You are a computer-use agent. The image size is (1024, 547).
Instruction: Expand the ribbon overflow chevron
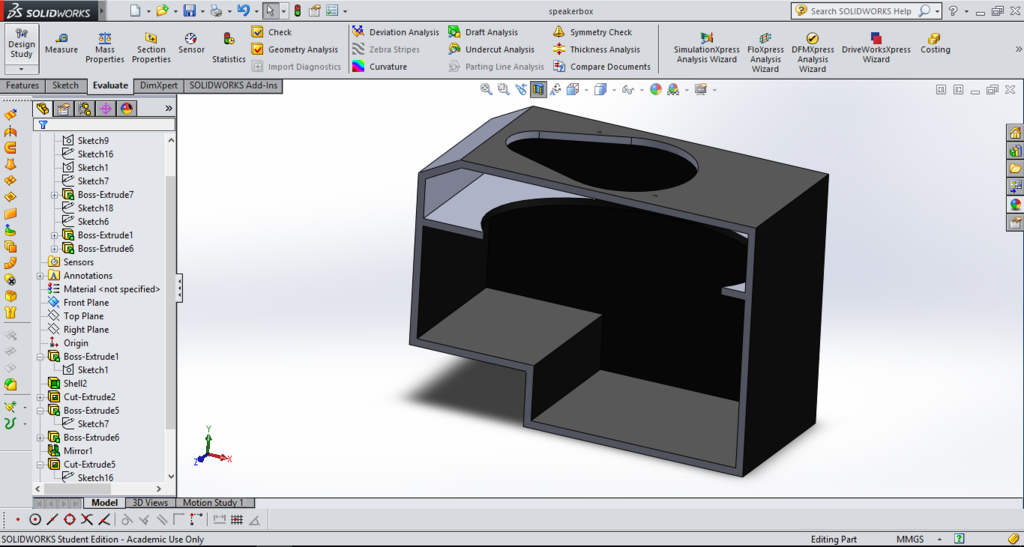(1018, 49)
